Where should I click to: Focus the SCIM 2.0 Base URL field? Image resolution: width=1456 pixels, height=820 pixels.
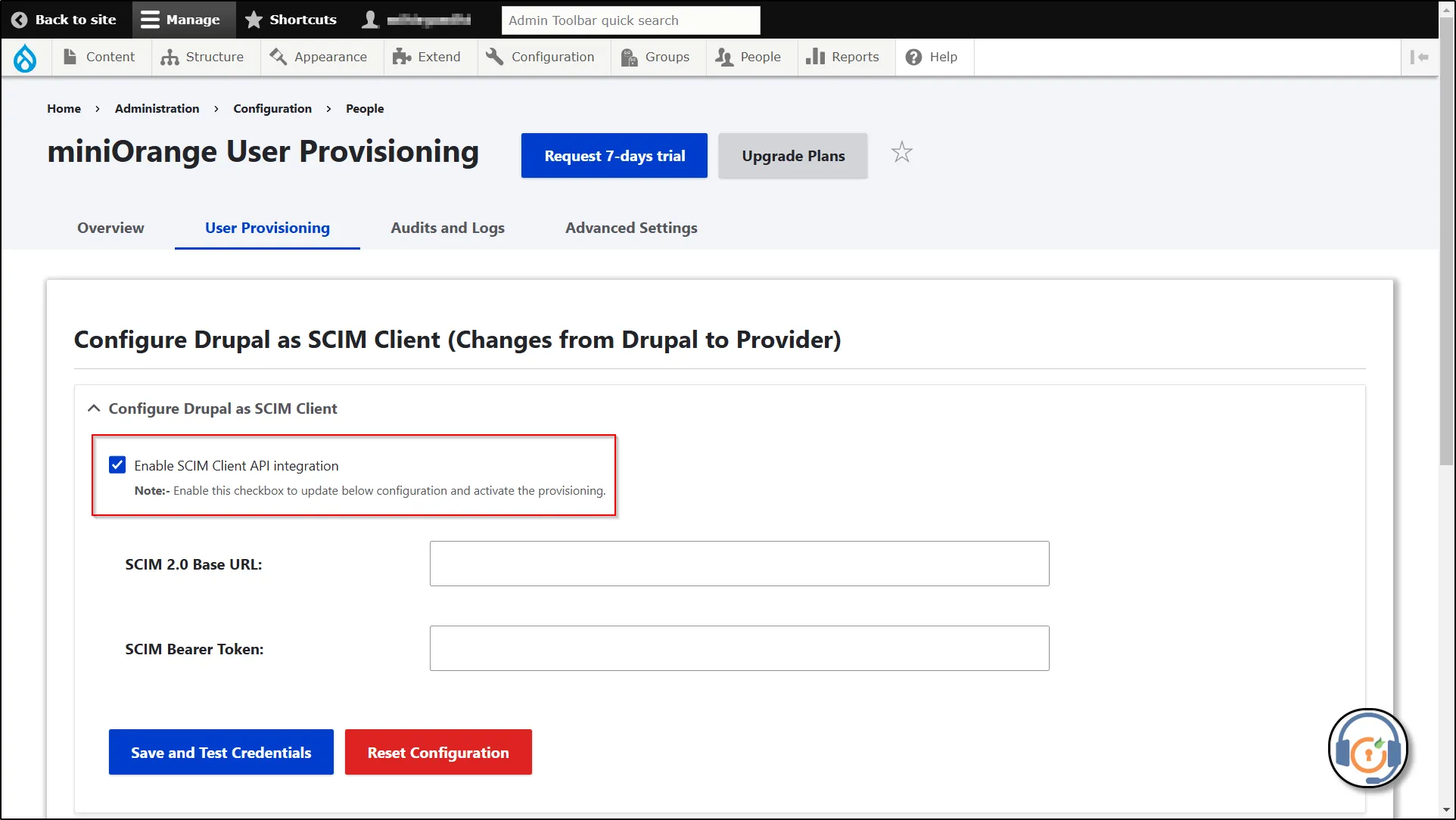coord(739,564)
